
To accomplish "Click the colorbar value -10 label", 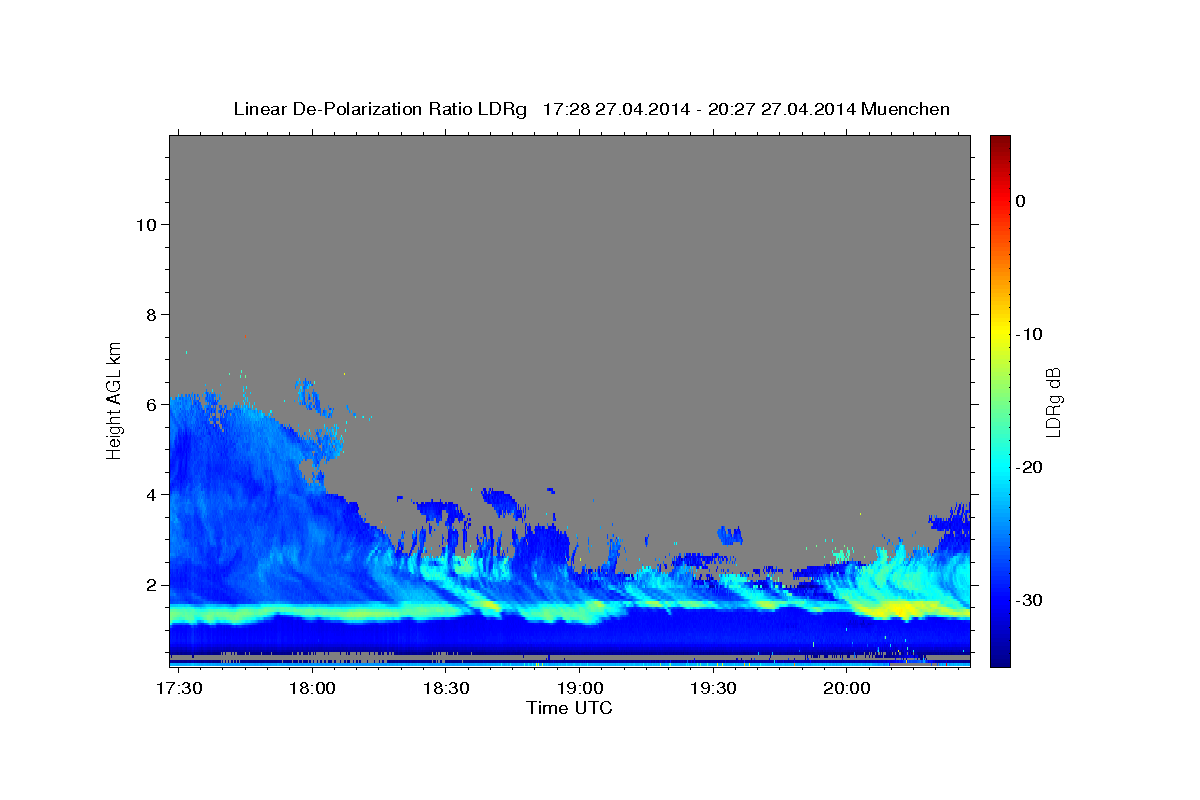I will point(1029,334).
